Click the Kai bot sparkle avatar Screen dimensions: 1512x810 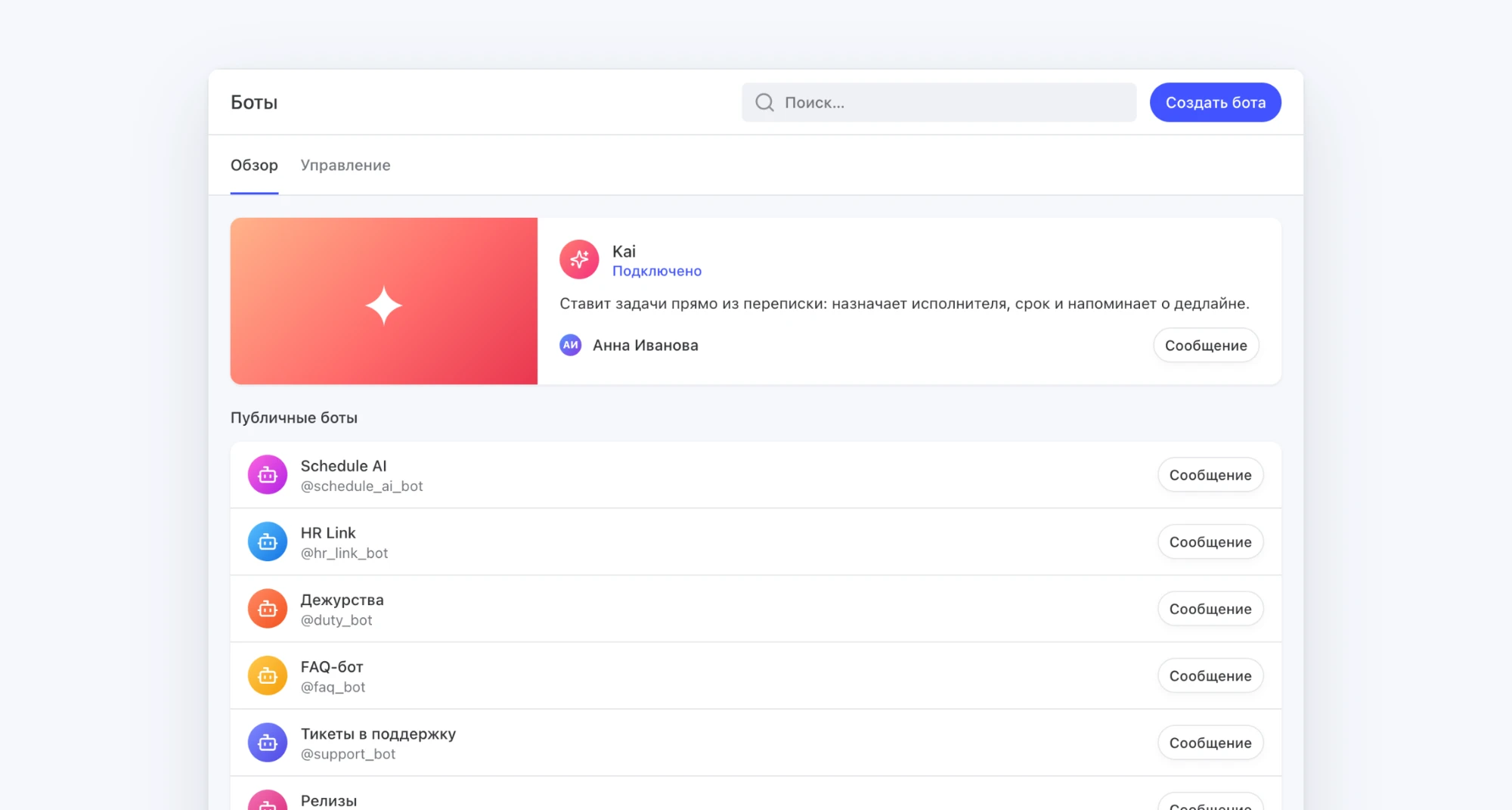pyautogui.click(x=579, y=259)
